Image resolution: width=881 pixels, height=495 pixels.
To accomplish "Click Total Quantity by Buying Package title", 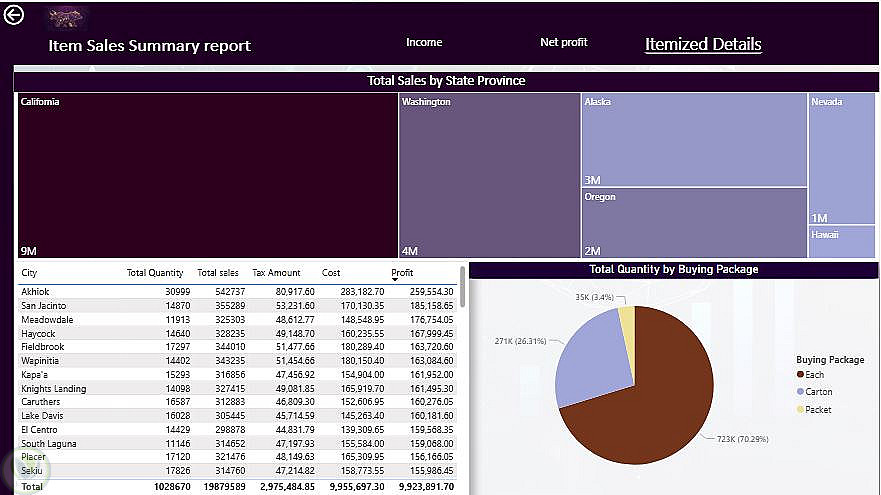I will coord(674,269).
